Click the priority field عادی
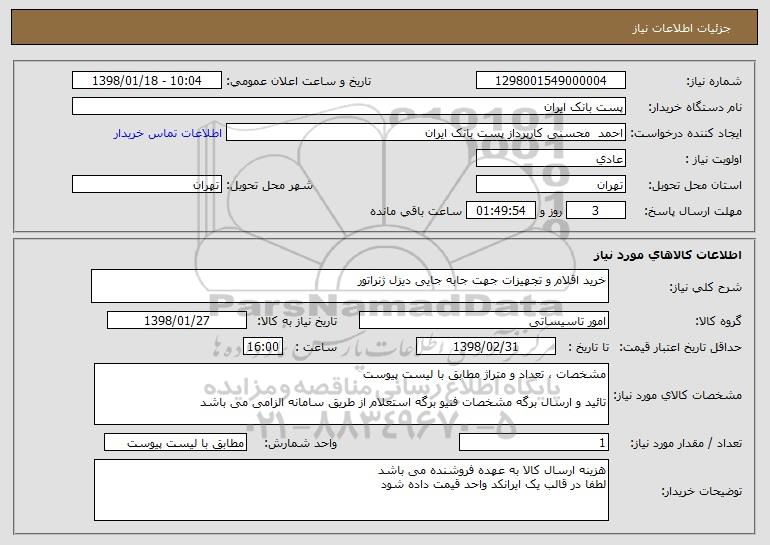This screenshot has height=545, width=770. [x=550, y=158]
